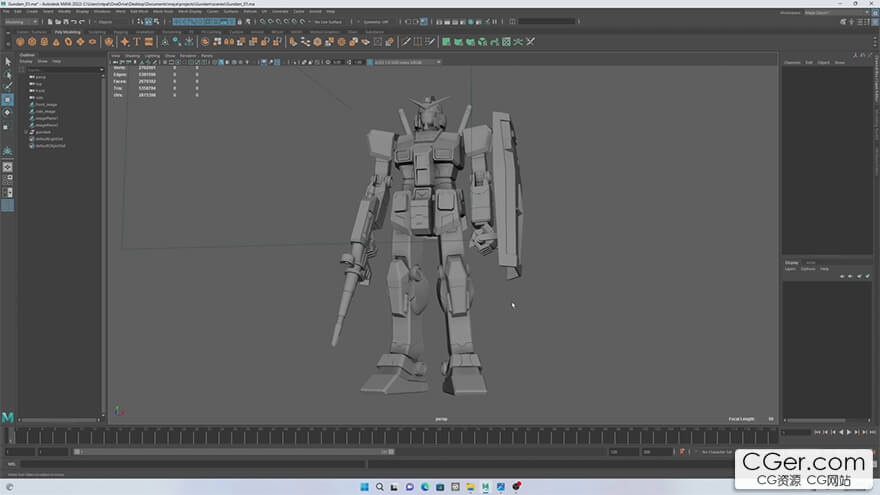Image resolution: width=880 pixels, height=495 pixels.
Task: Click Play Forwards in playback controls
Action: (x=849, y=432)
